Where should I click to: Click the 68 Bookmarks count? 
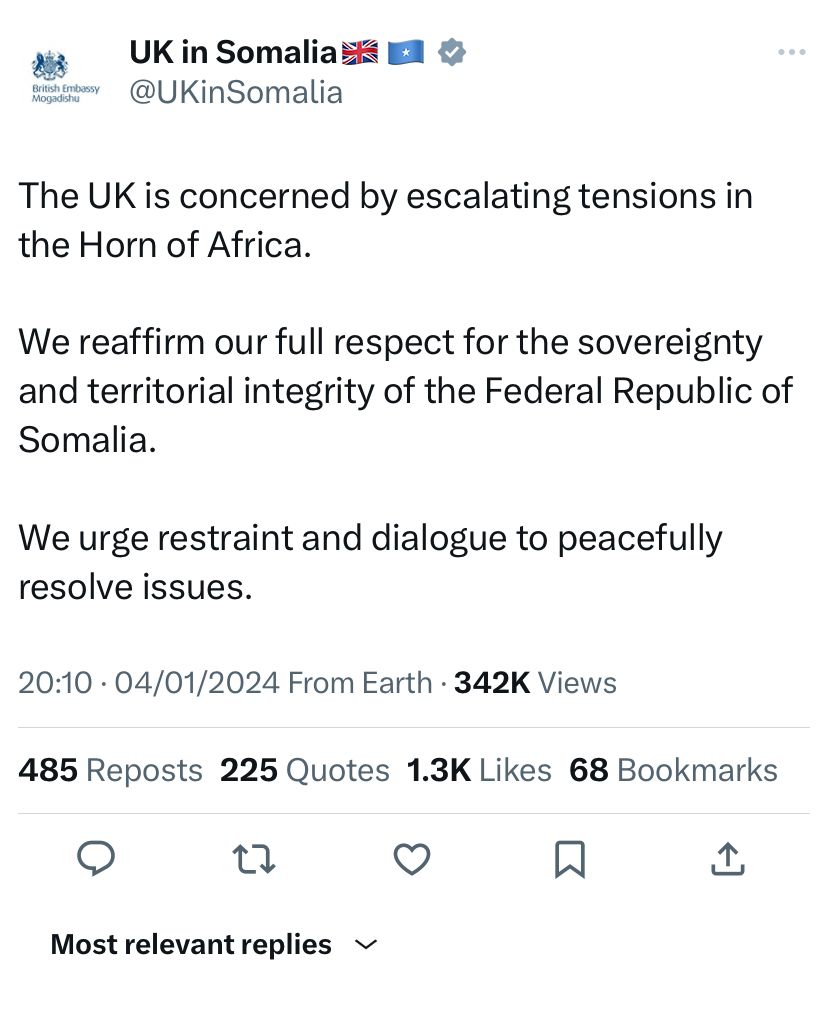pyautogui.click(x=673, y=770)
